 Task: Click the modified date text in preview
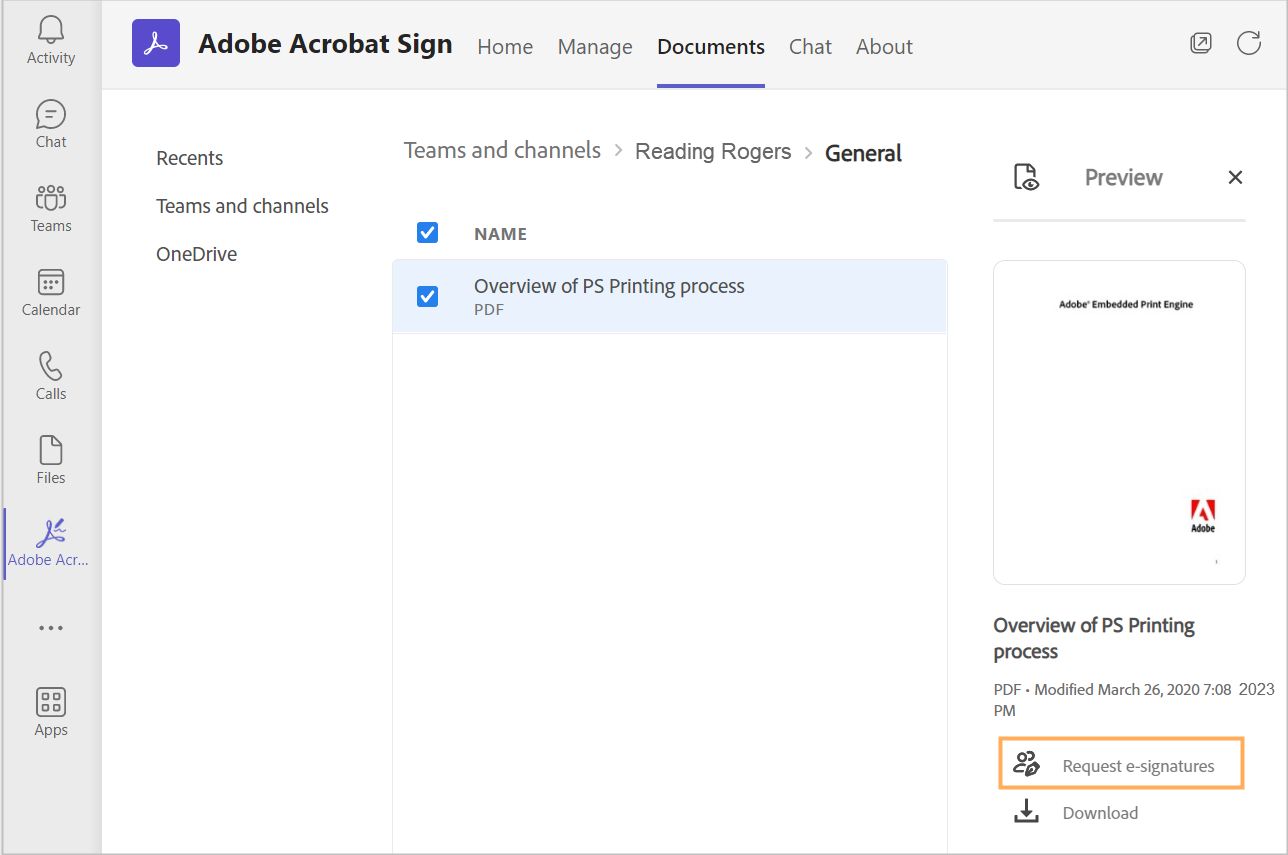1134,700
